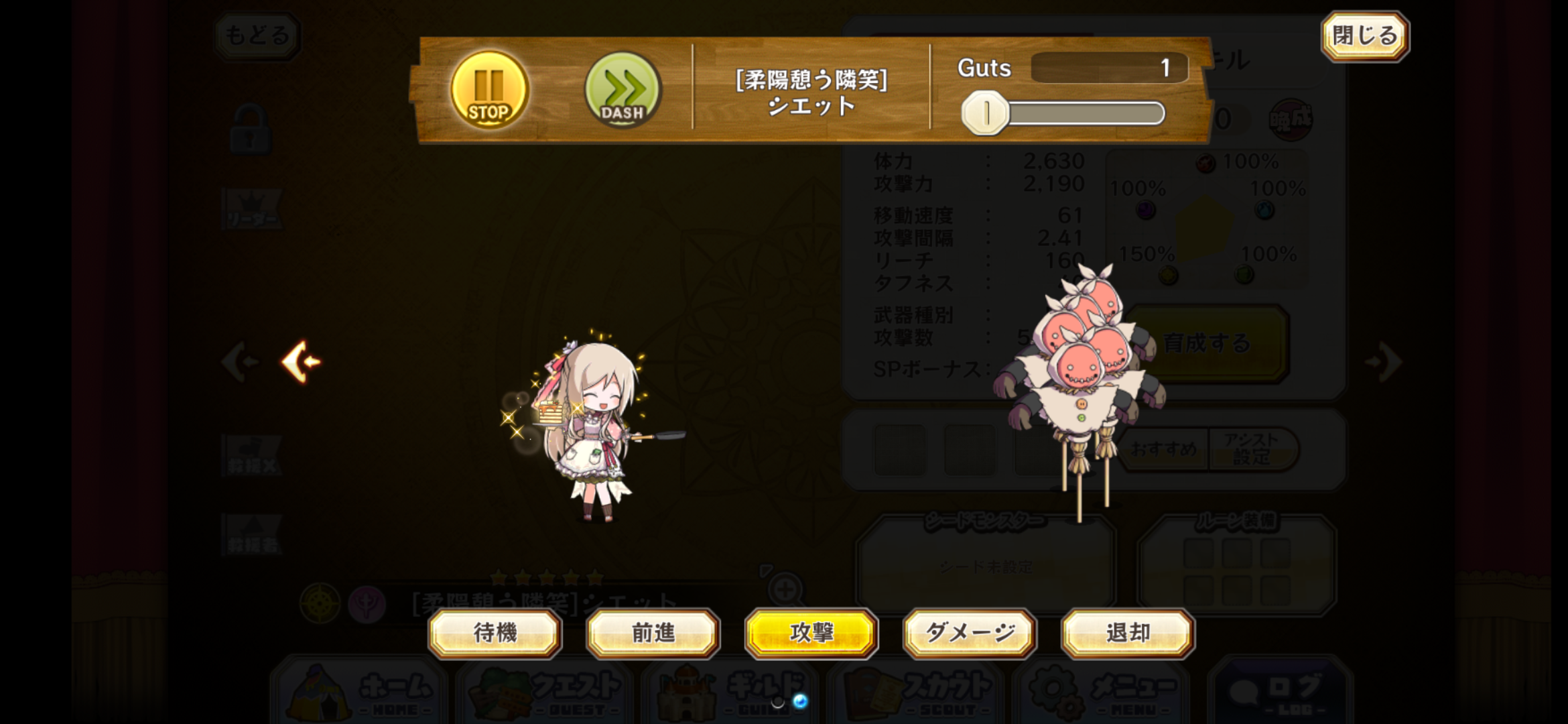This screenshot has height=724, width=1568.
Task: Select the 待機 animation button
Action: [495, 633]
